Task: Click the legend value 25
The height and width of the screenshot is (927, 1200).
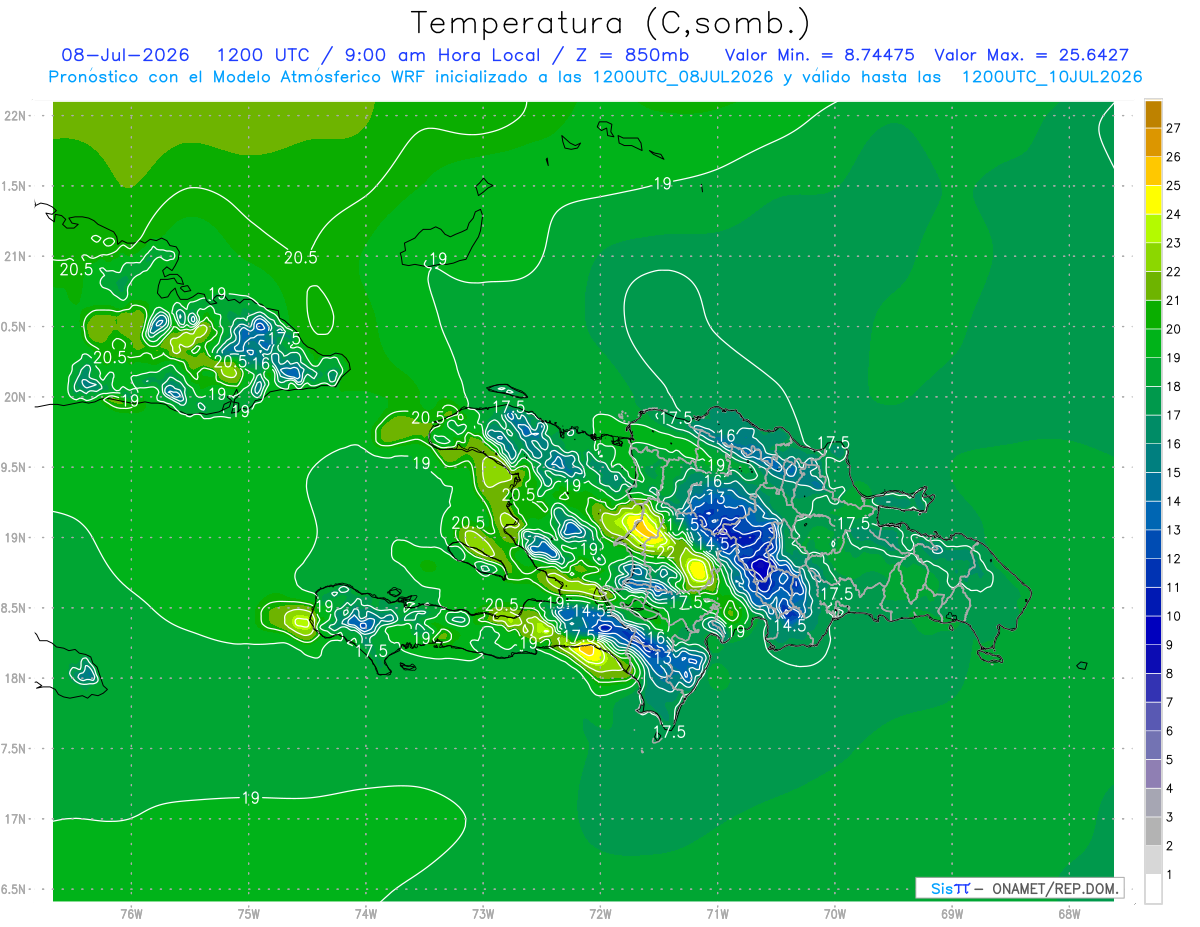Action: coord(1174,185)
